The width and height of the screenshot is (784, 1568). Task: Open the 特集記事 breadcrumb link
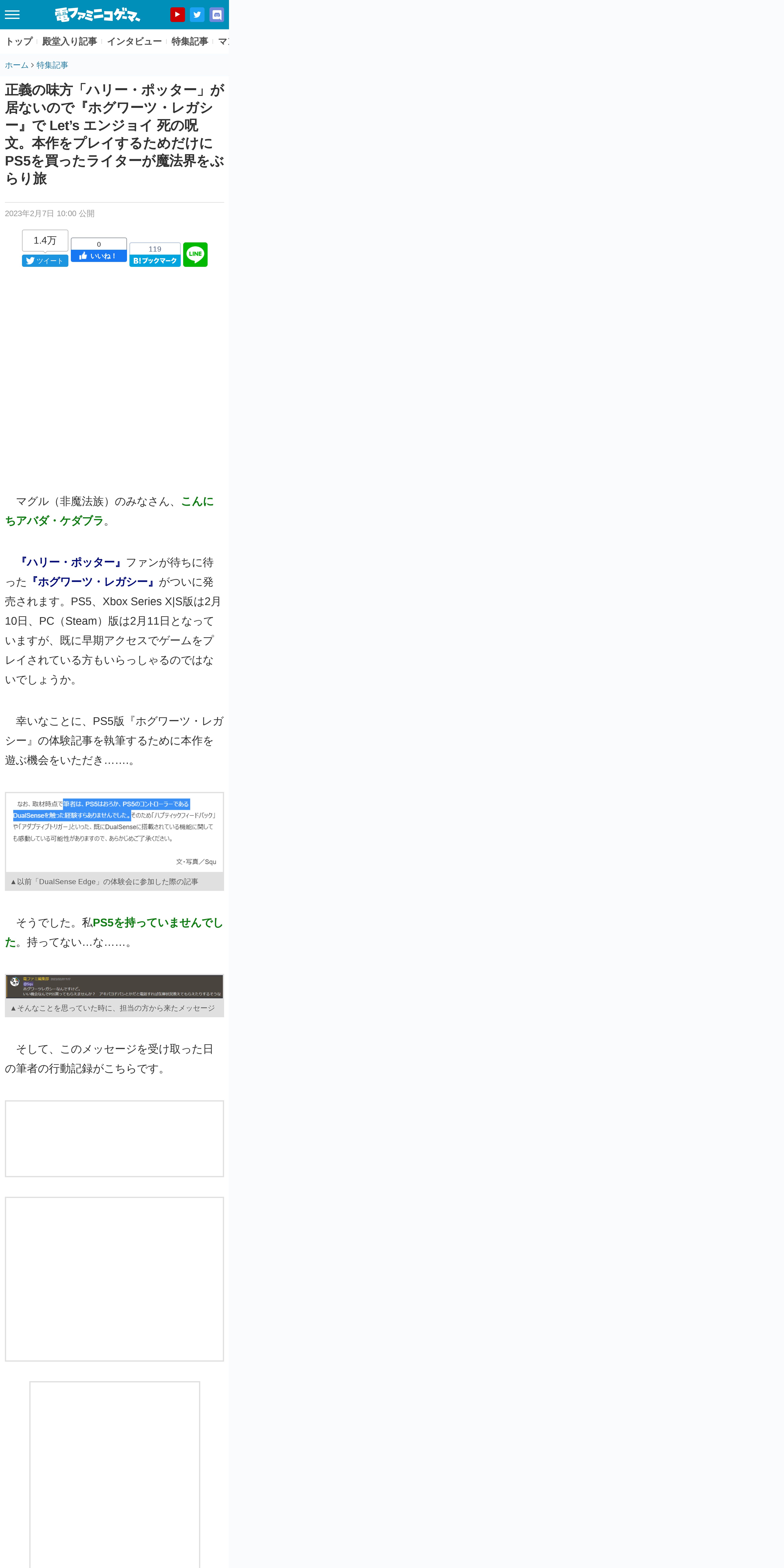[52, 65]
